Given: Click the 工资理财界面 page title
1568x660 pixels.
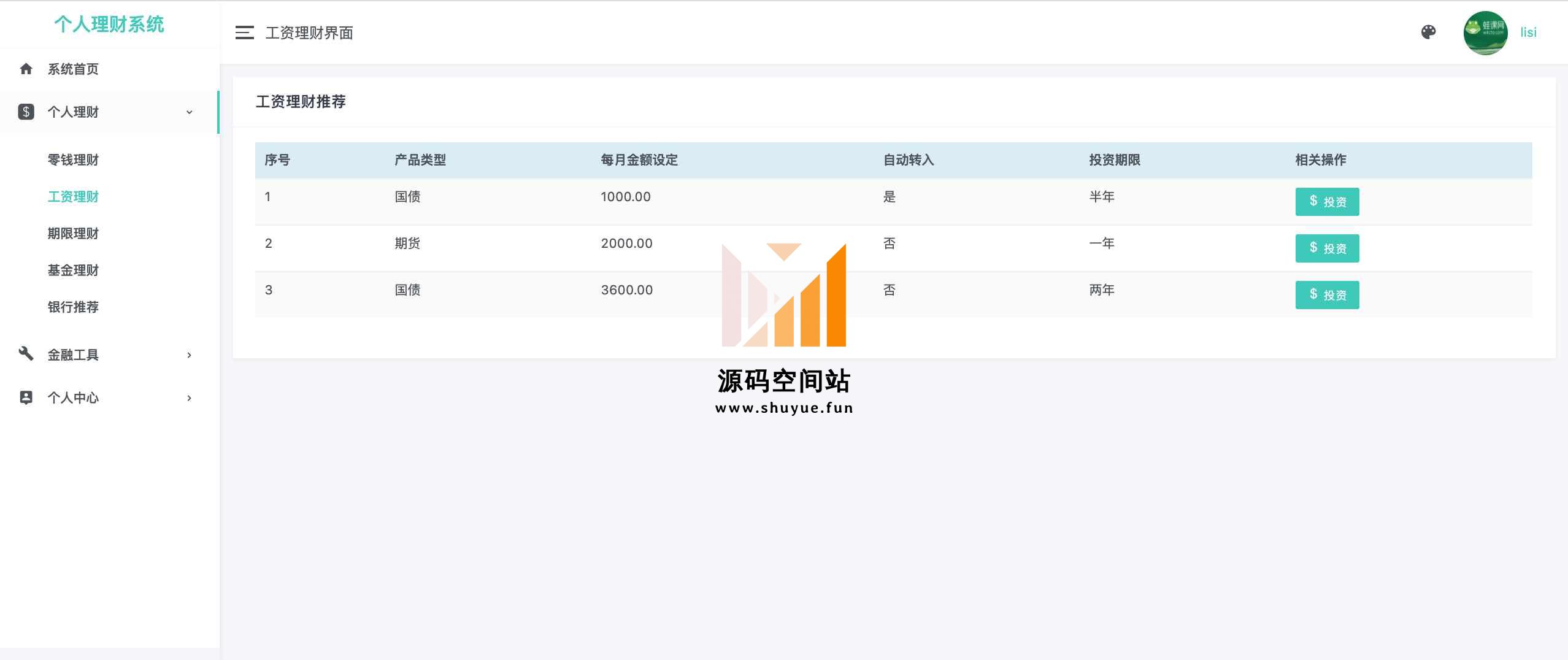Looking at the screenshot, I should tap(309, 33).
